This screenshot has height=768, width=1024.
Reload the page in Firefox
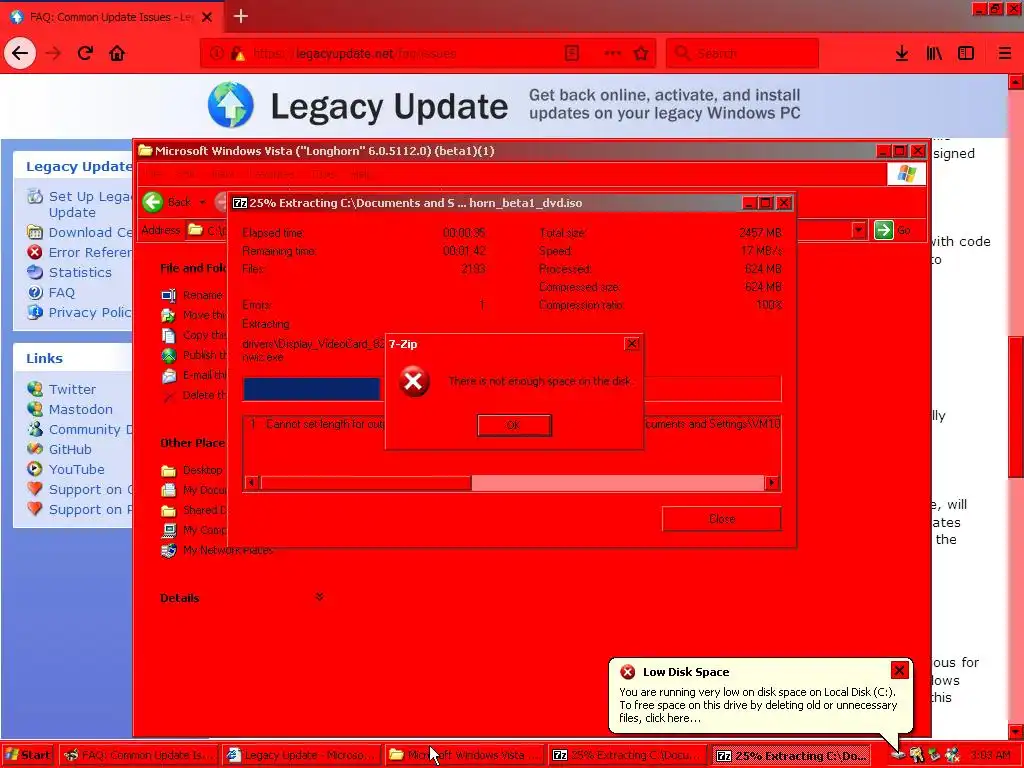(85, 53)
